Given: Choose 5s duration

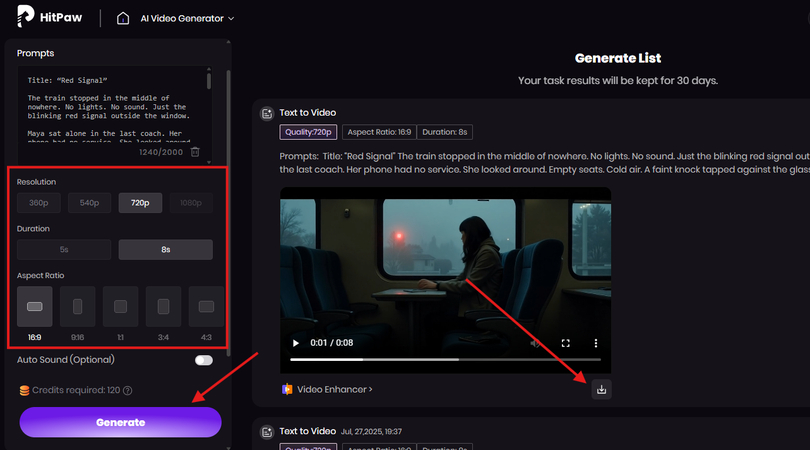Looking at the screenshot, I should pos(64,250).
